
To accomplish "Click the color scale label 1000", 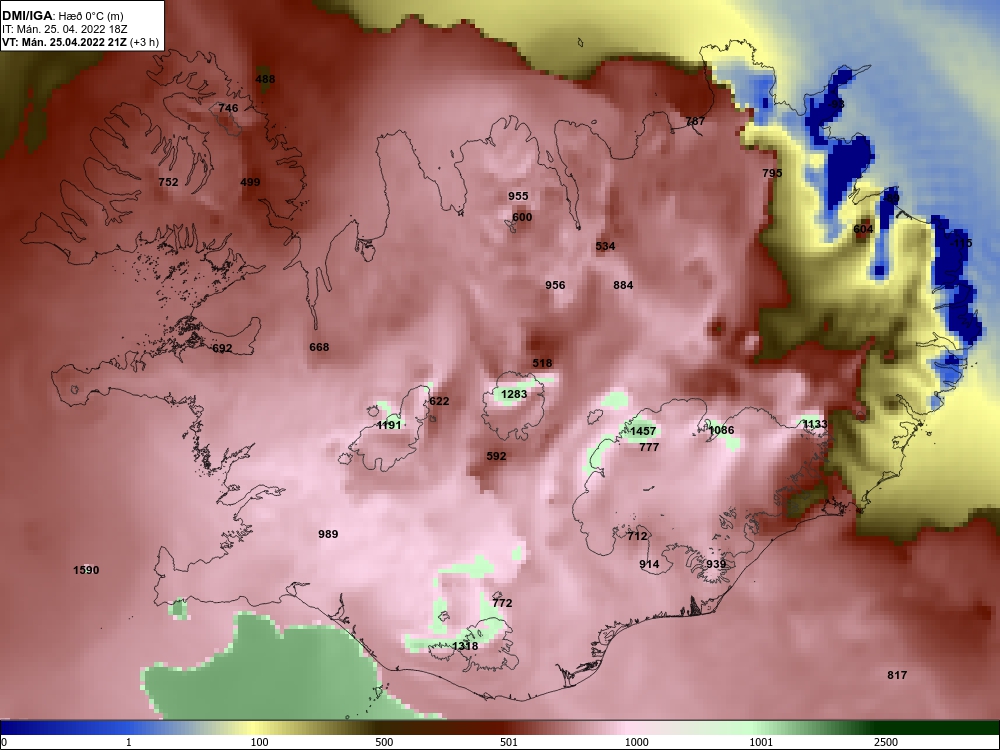I will 637,742.
